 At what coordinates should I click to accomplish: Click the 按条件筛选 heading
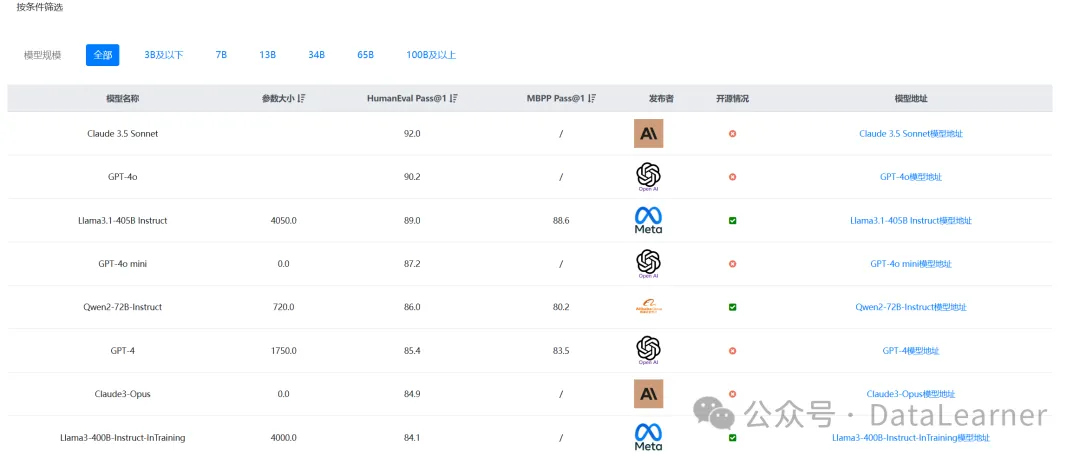click(x=40, y=7)
